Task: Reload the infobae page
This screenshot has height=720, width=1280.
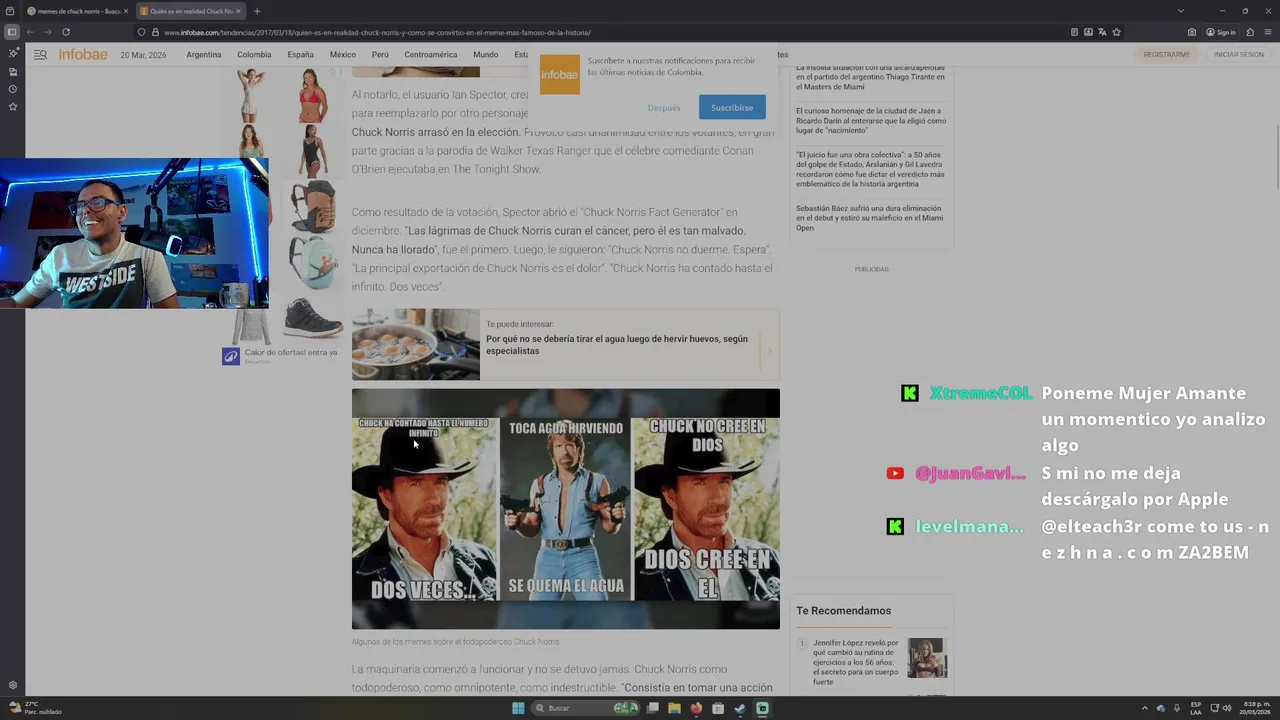Action: coord(66,32)
